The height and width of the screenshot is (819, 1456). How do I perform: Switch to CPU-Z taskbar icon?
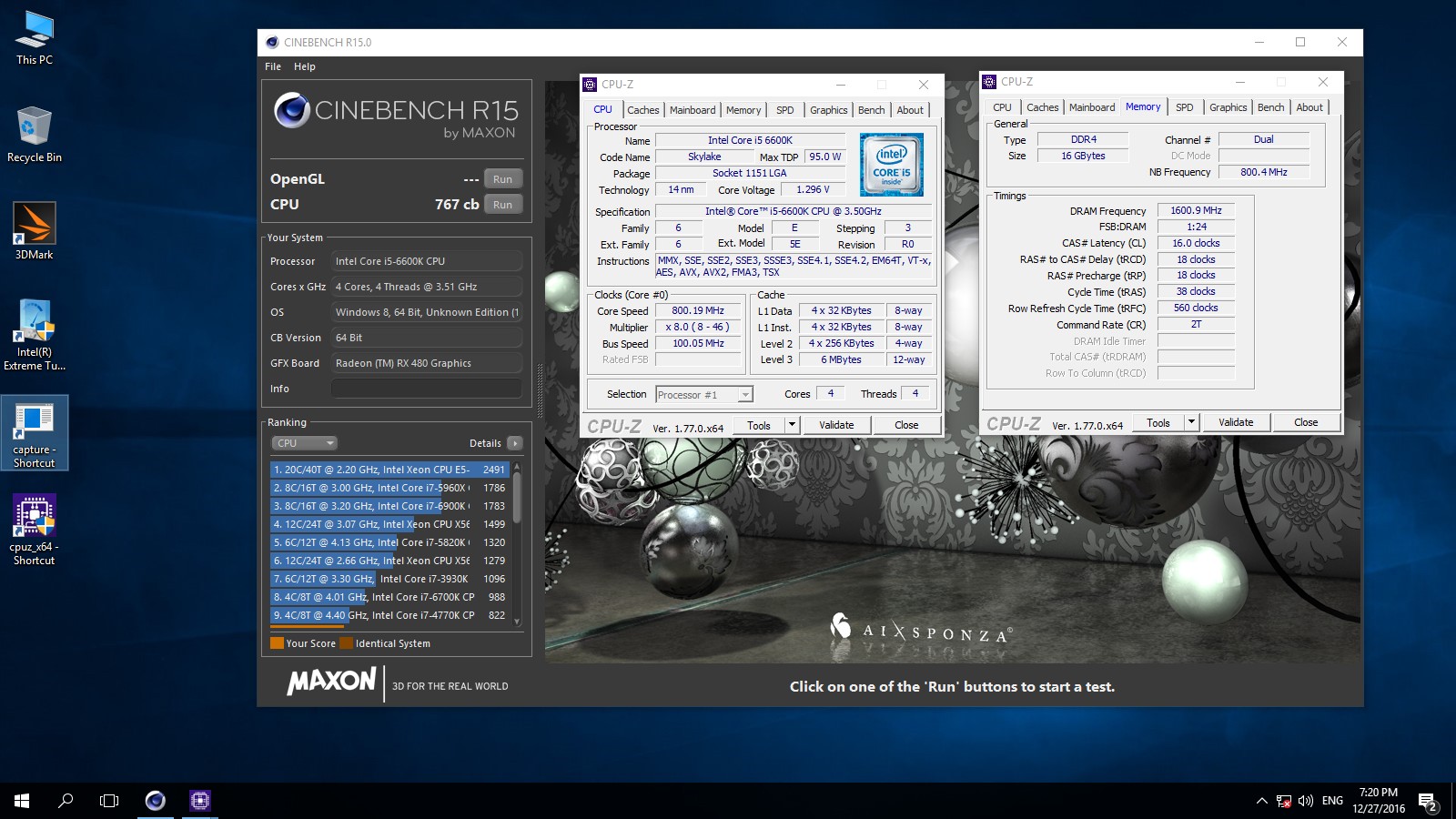point(200,801)
